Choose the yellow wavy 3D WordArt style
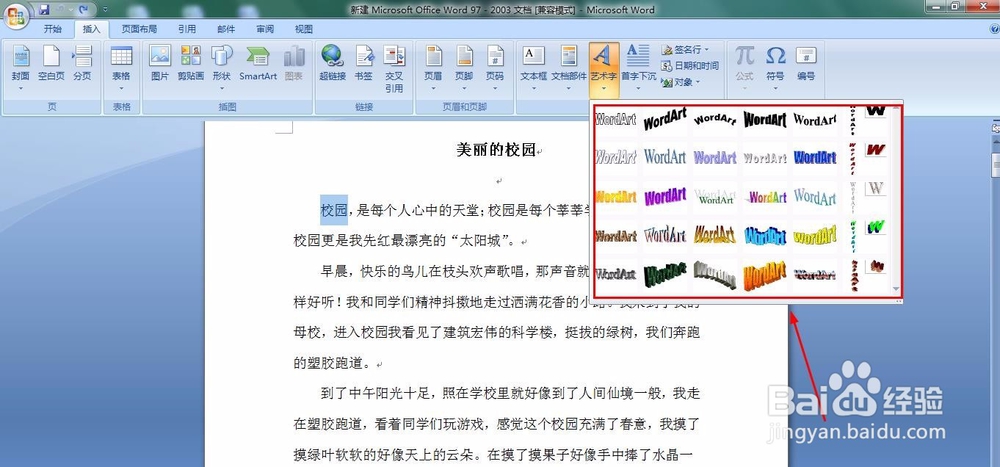The width and height of the screenshot is (1000, 467). (814, 235)
